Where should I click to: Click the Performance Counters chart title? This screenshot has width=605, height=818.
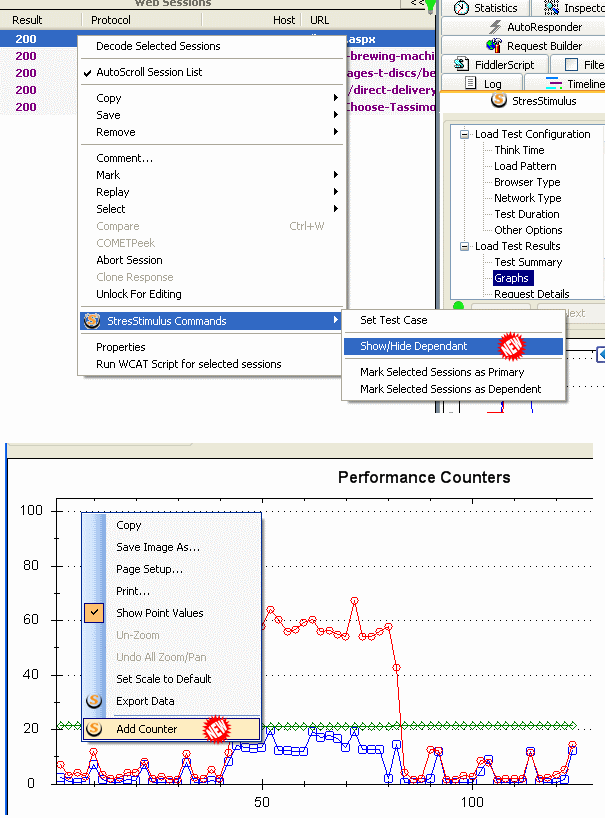tap(424, 477)
